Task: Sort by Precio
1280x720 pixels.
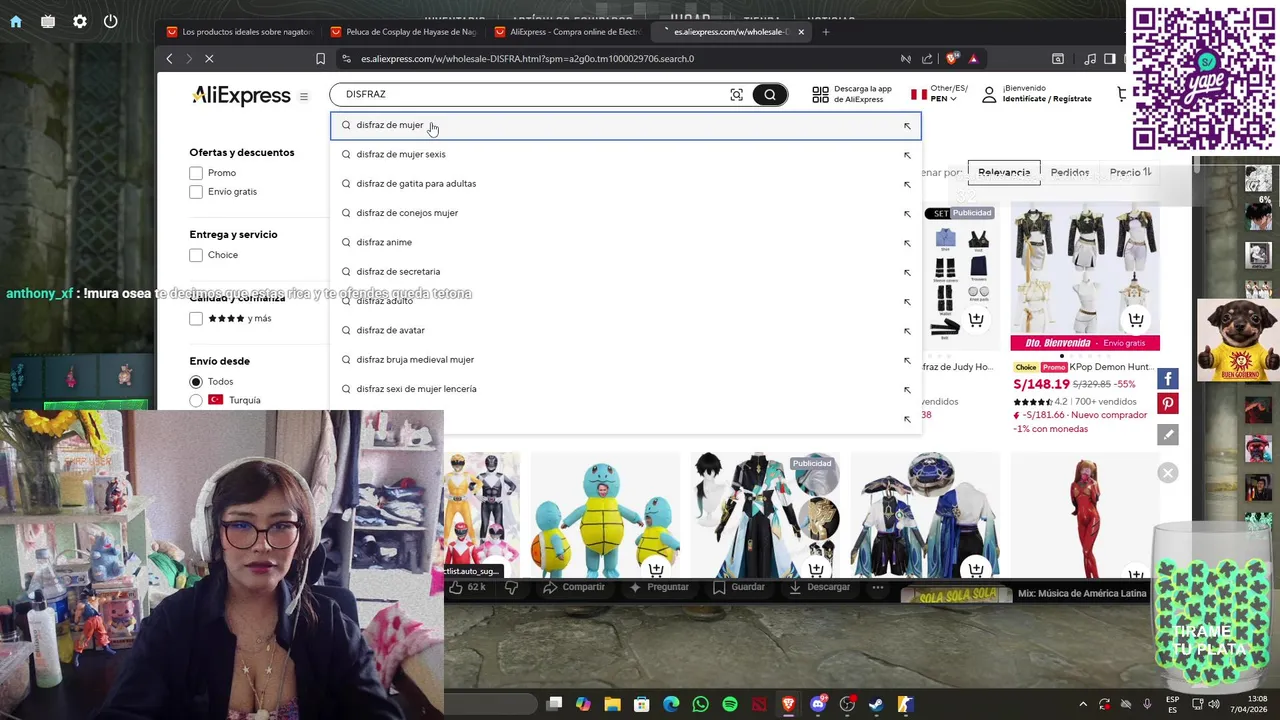Action: tap(1131, 173)
